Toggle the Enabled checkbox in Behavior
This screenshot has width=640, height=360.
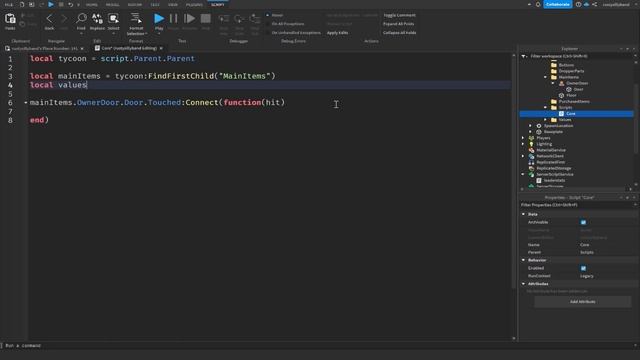point(583,268)
